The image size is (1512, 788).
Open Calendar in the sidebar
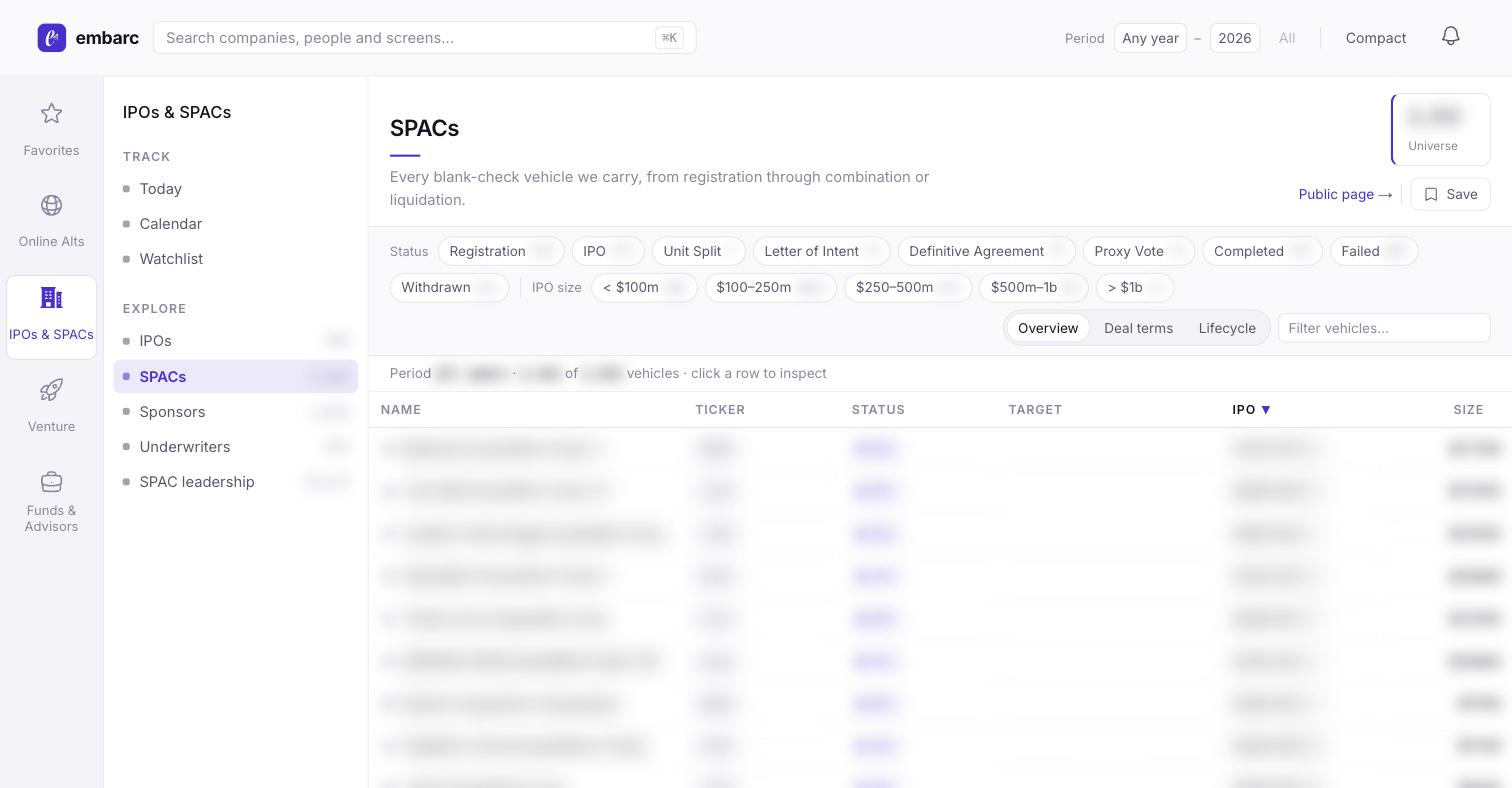(235, 224)
